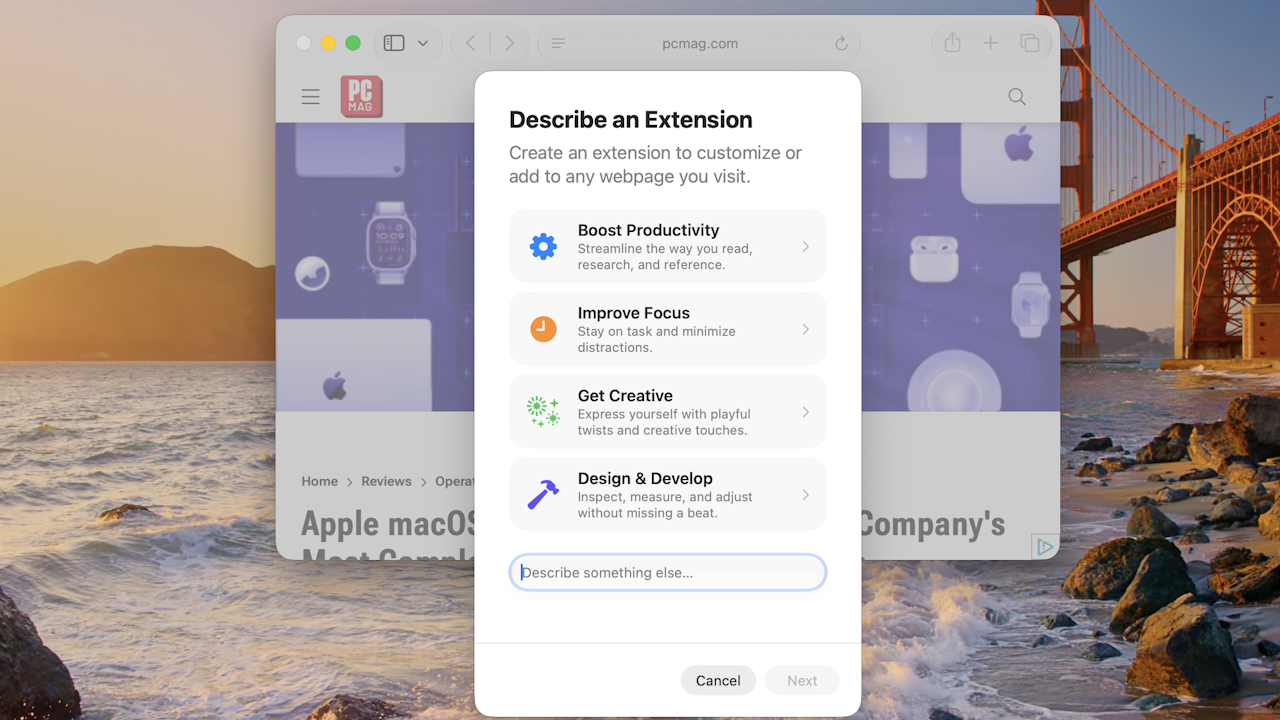1280x720 pixels.
Task: Select the Get Creative title text
Action: tap(625, 396)
